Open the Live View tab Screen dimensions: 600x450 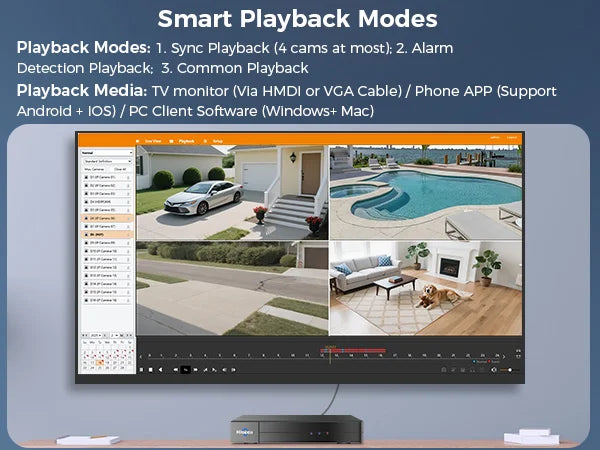pyautogui.click(x=152, y=141)
